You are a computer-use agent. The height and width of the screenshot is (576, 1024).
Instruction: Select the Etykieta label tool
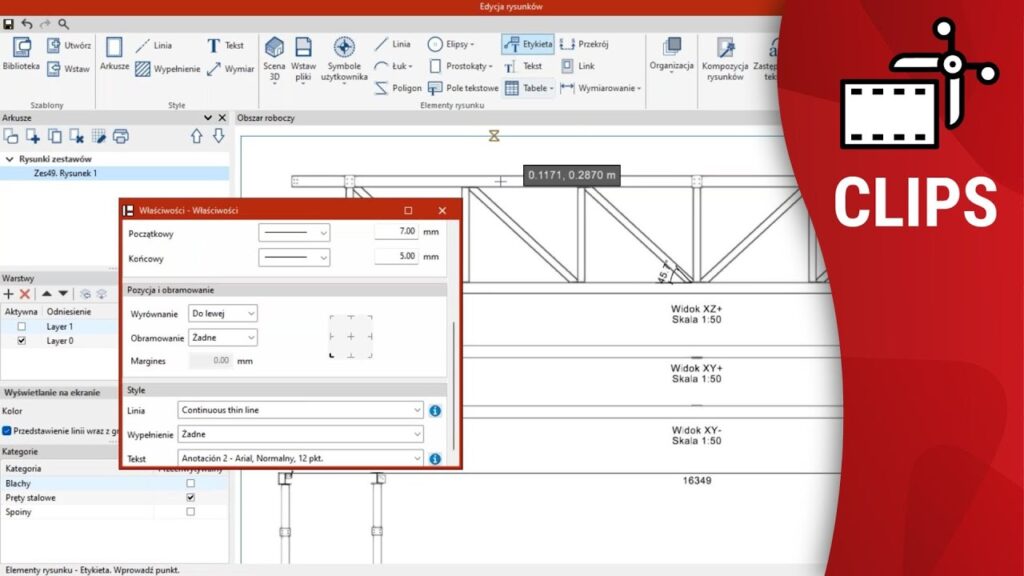pyautogui.click(x=527, y=44)
